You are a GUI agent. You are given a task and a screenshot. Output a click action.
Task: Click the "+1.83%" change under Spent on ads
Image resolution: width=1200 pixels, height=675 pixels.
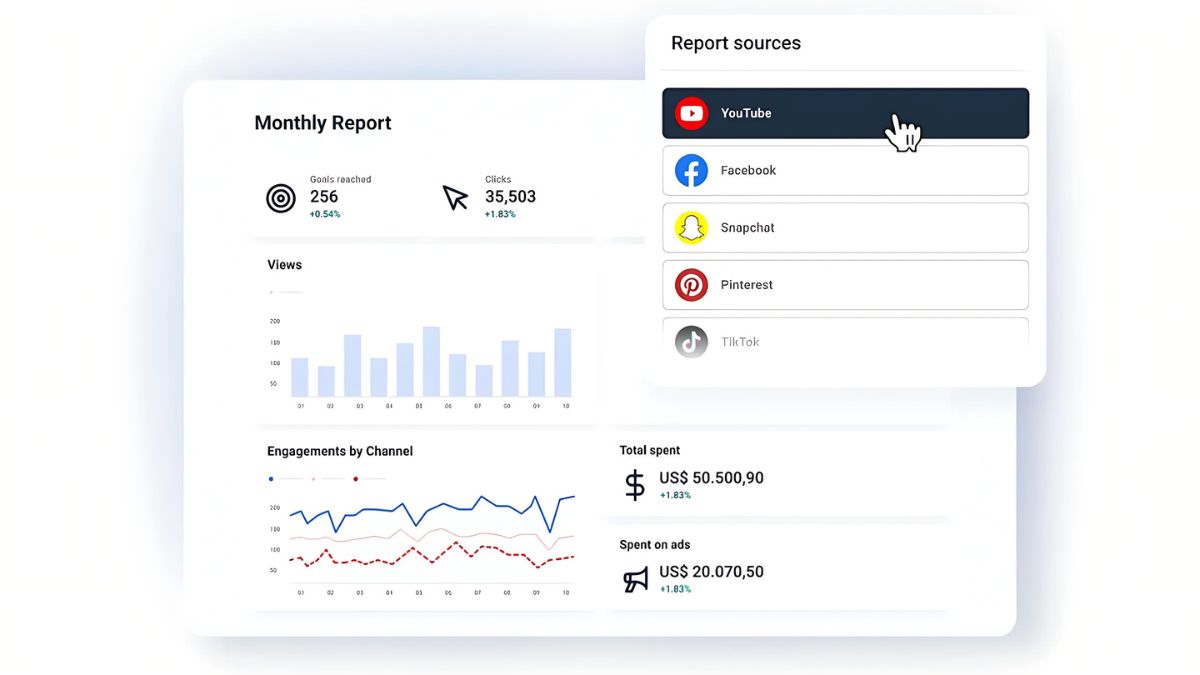point(675,589)
